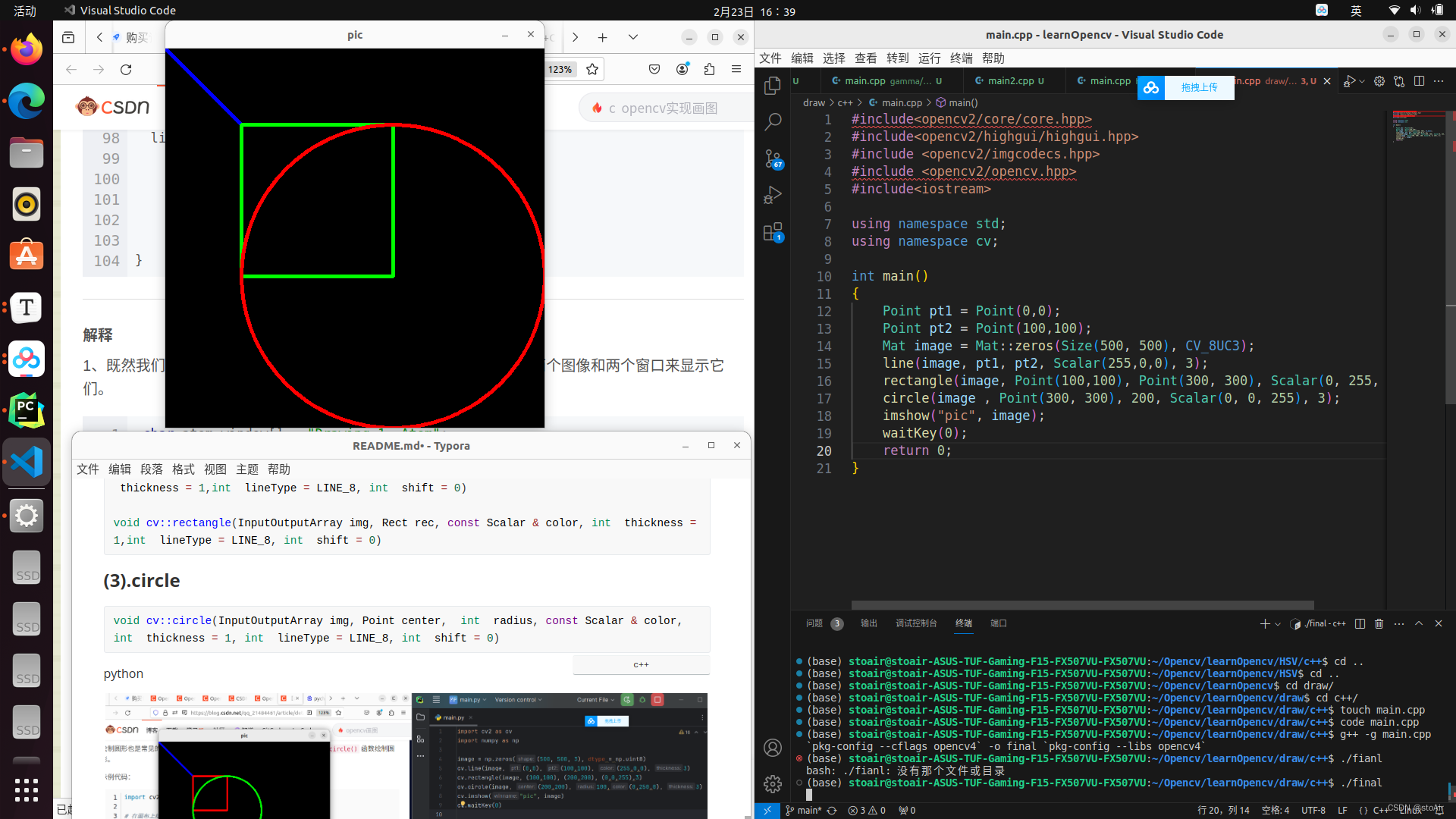
Task: Open VS Code 终端 menu
Action: (x=961, y=58)
